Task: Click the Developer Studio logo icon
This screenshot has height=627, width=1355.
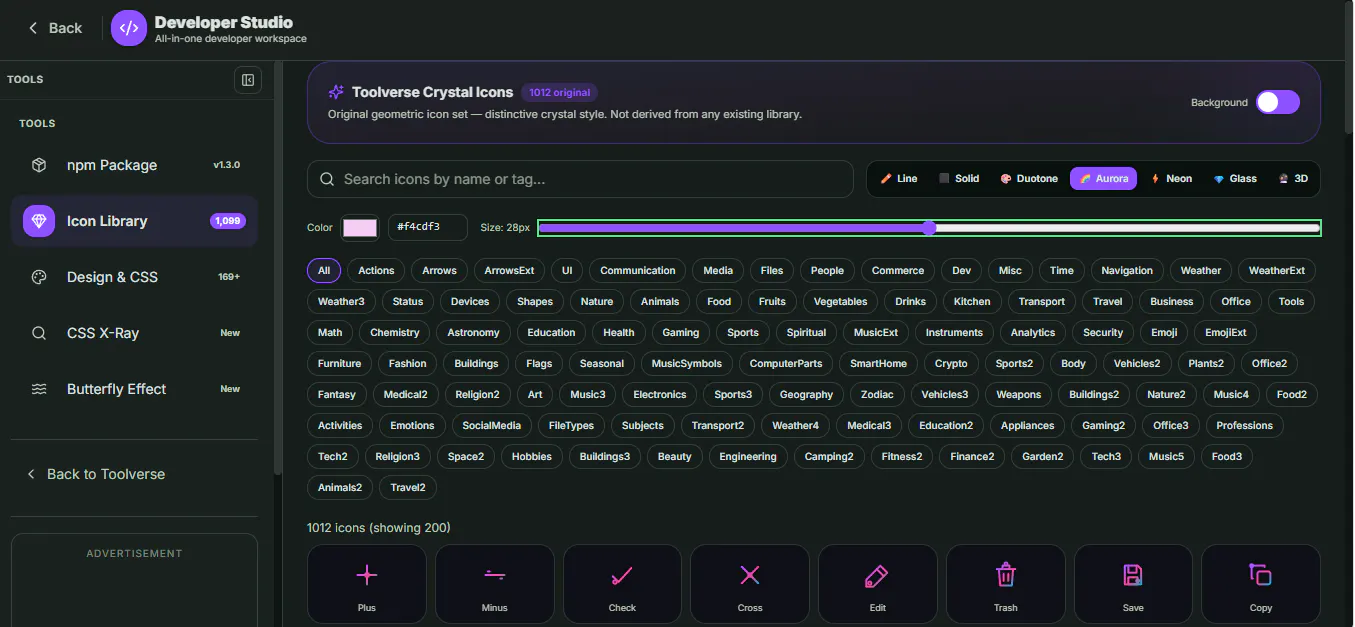Action: 129,28
